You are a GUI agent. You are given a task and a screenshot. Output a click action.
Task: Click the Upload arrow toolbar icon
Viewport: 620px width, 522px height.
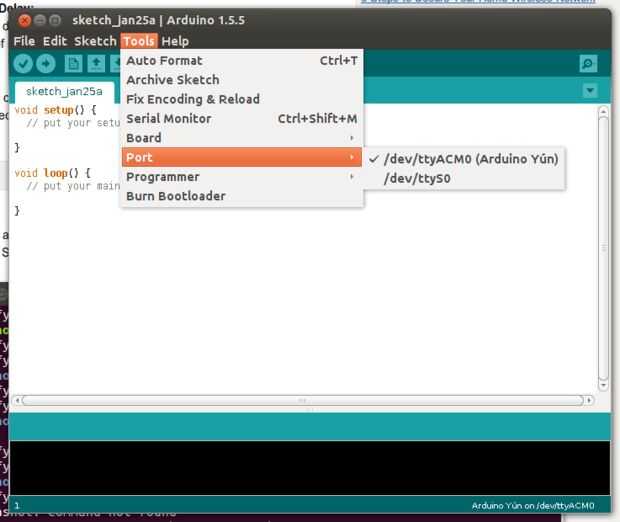pyautogui.click(x=46, y=63)
